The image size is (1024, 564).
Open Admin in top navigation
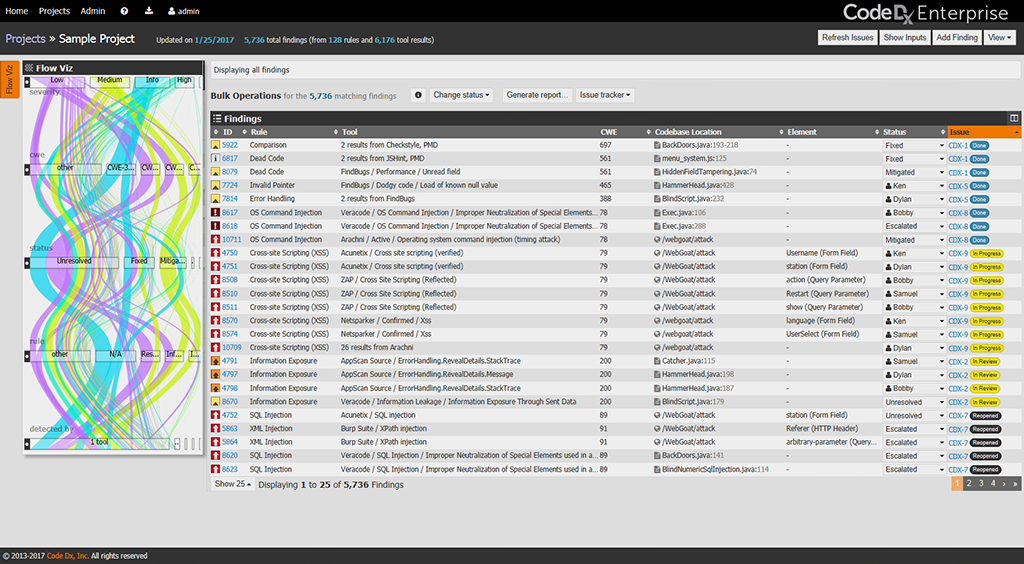93,11
